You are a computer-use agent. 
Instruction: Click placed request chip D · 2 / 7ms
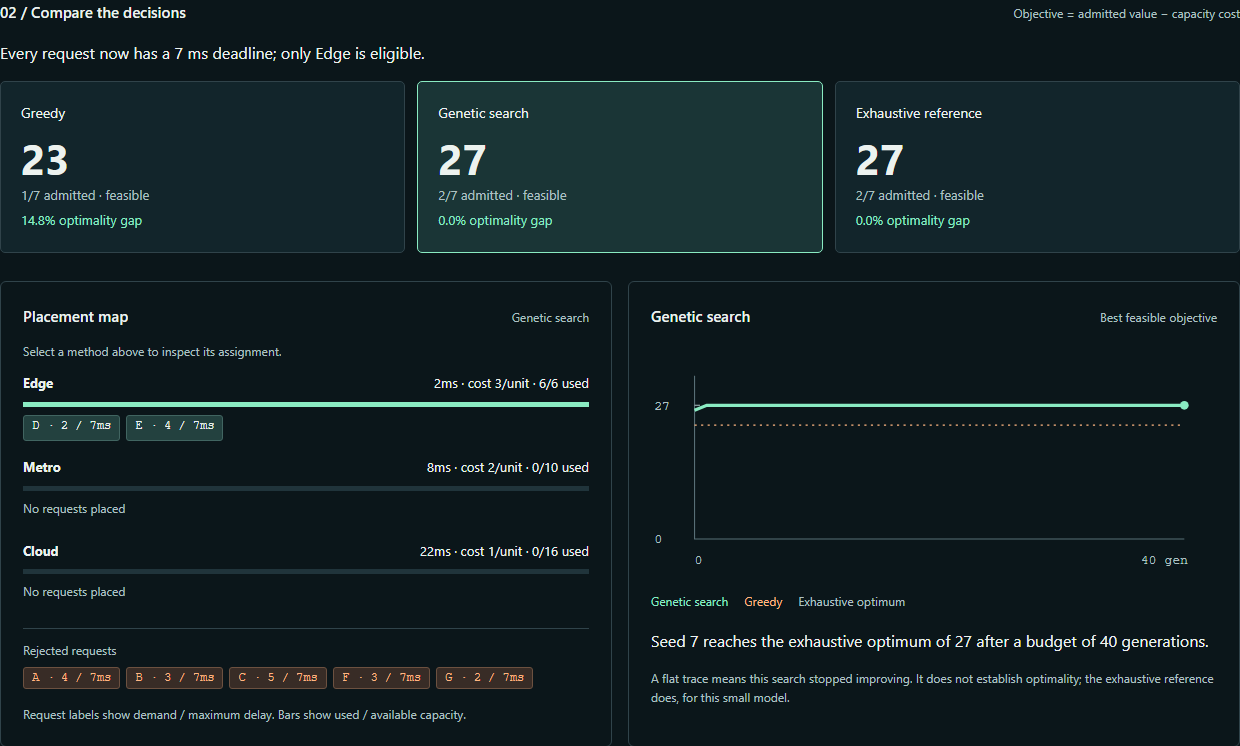point(71,427)
